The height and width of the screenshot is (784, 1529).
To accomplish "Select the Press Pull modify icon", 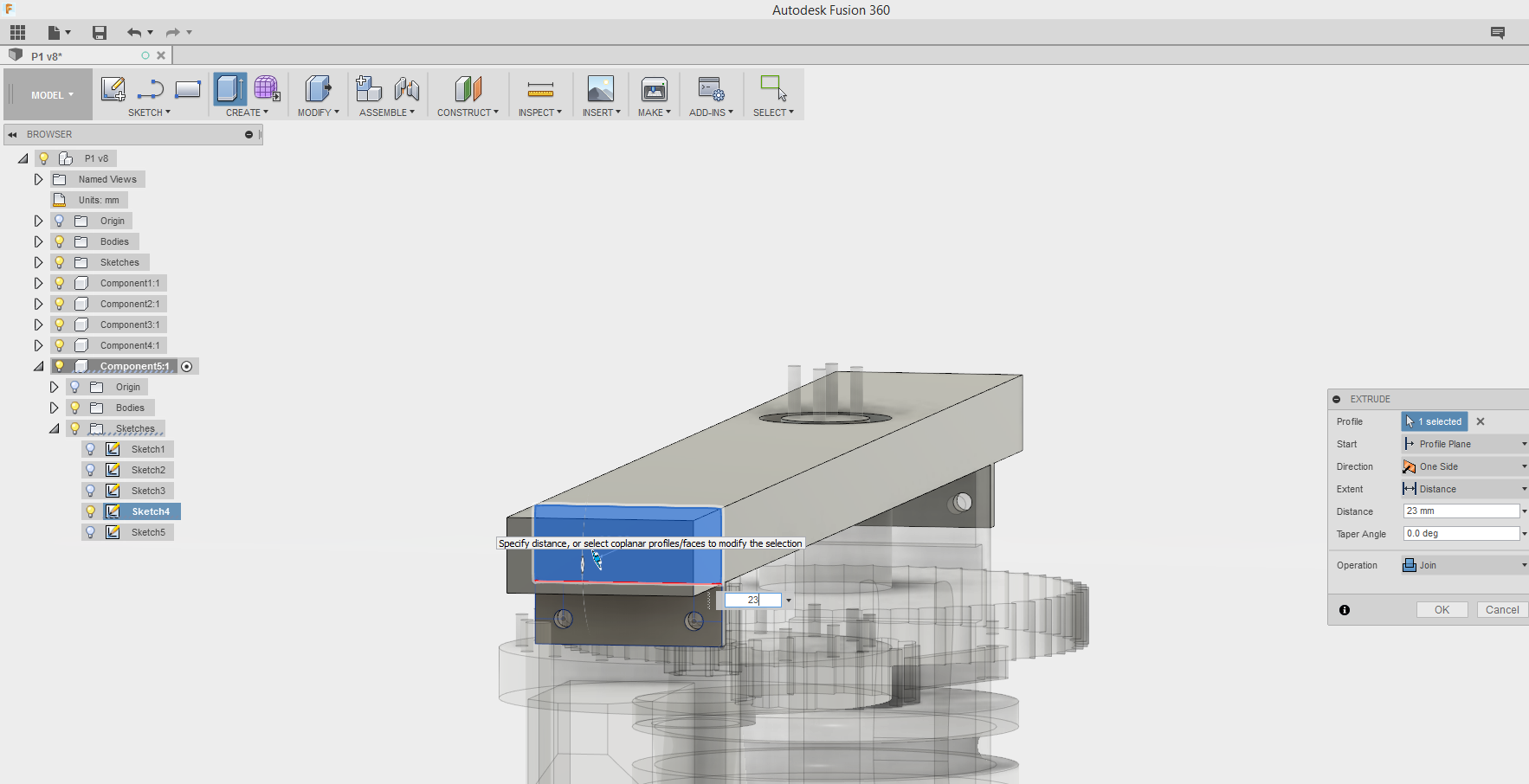I will pos(318,88).
